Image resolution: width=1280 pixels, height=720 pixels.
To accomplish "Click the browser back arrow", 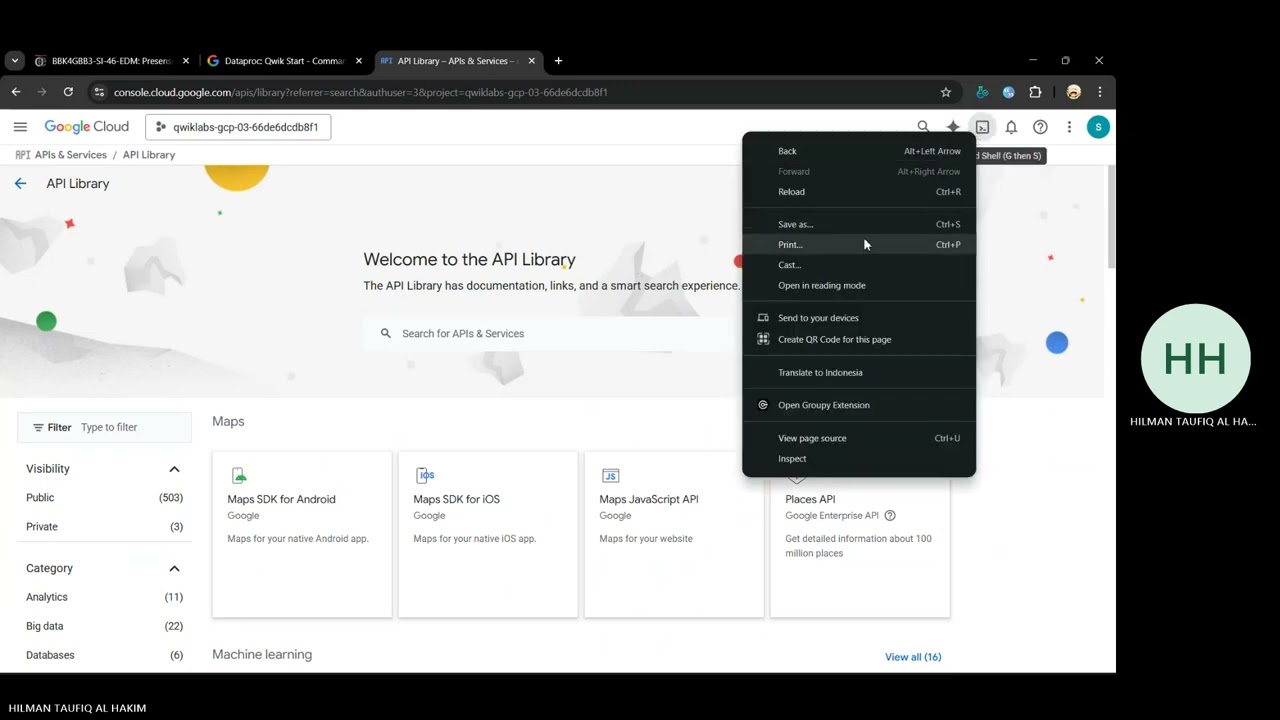I will coord(16,92).
